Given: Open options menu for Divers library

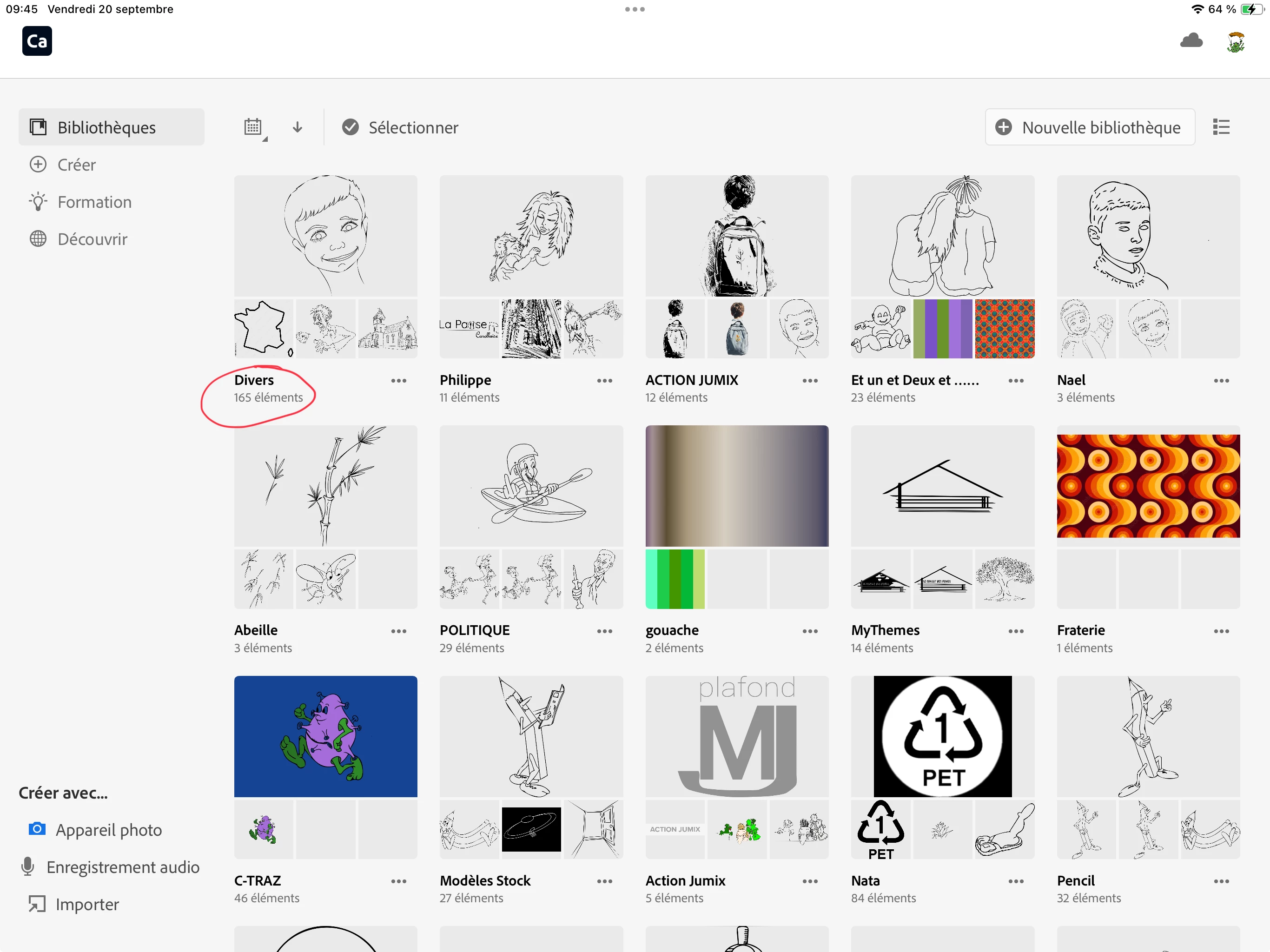Looking at the screenshot, I should (398, 381).
